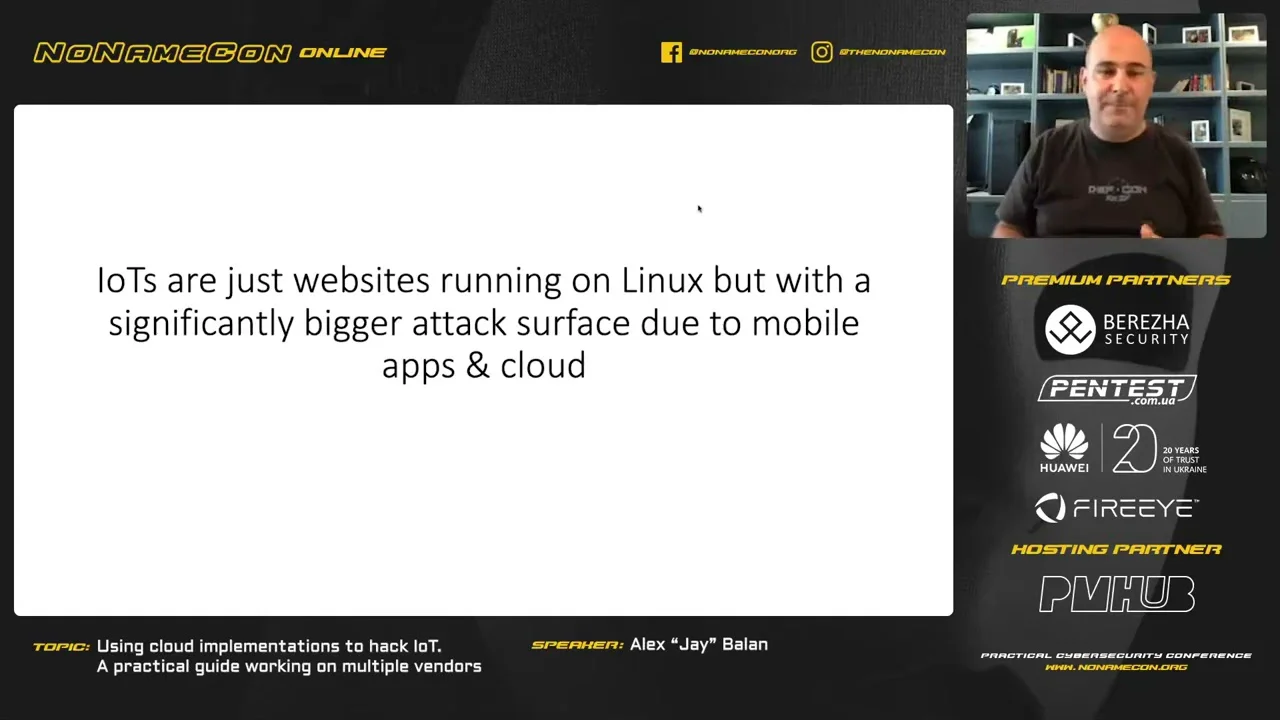Select the speaker webcam video thumbnail
1280x720 pixels.
[x=1116, y=126]
